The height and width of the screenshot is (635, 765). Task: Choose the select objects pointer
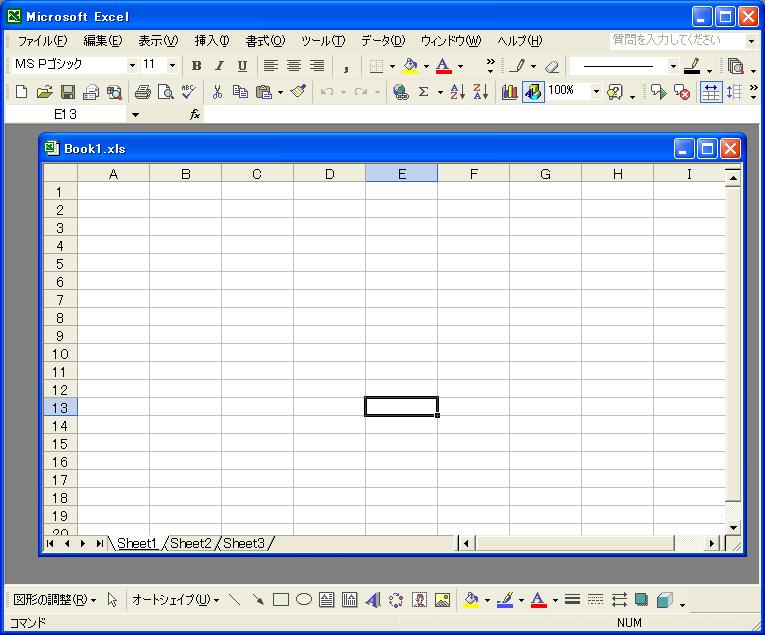click(x=112, y=599)
